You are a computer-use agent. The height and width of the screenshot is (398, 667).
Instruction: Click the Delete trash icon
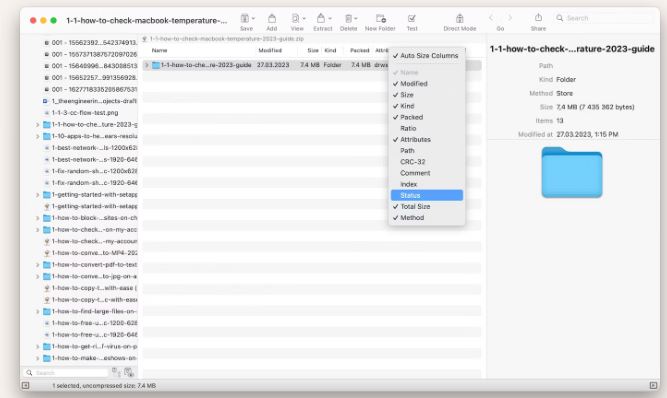pyautogui.click(x=348, y=18)
